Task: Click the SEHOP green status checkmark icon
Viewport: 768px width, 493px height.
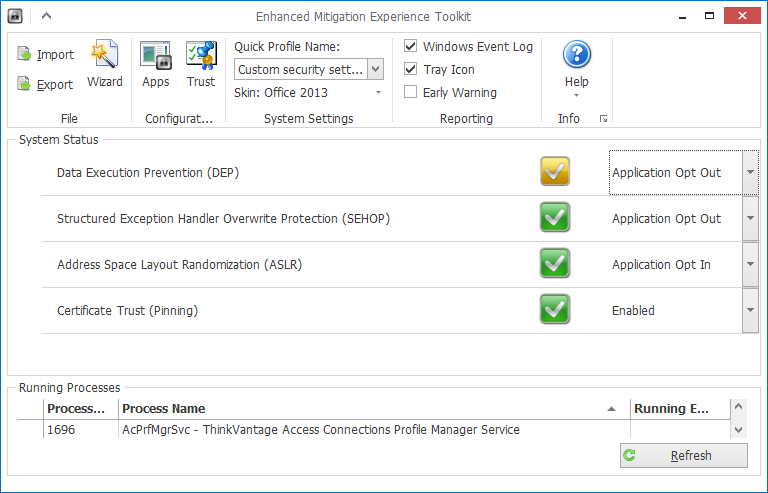Action: (554, 218)
